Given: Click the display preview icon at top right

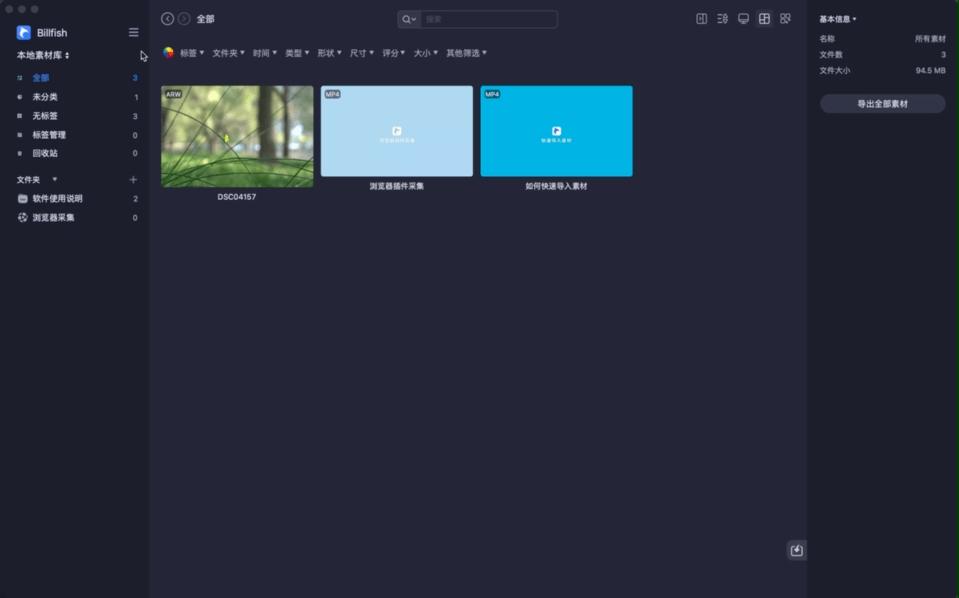Looking at the screenshot, I should tap(743, 18).
